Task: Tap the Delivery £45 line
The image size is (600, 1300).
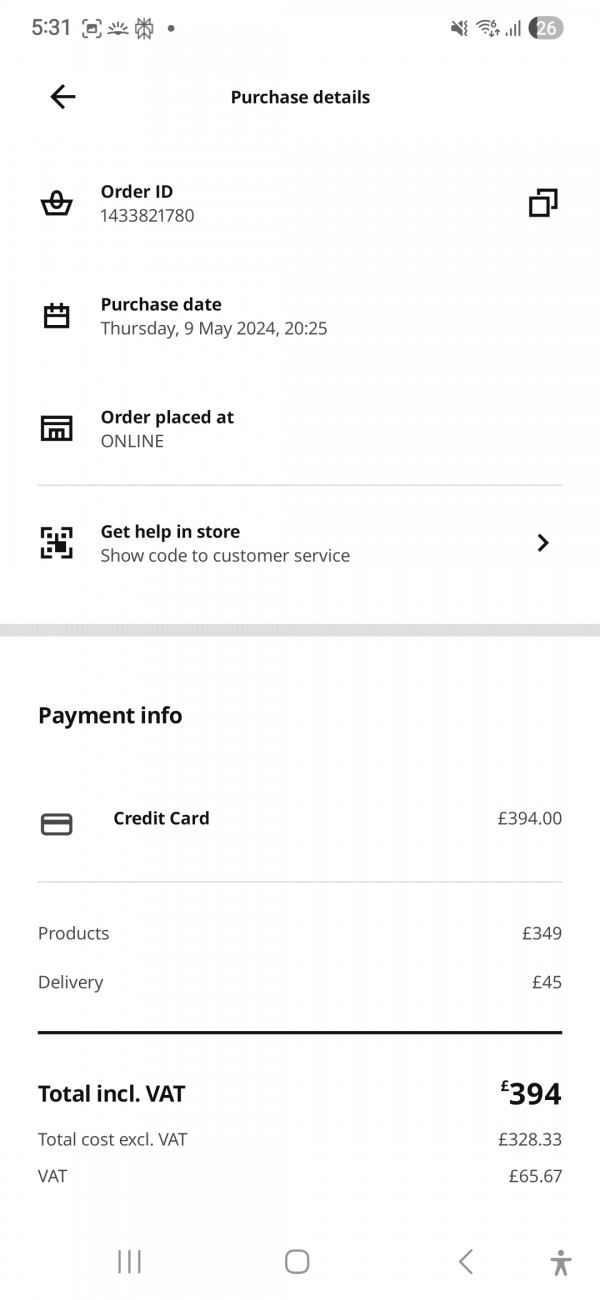Action: [x=300, y=982]
